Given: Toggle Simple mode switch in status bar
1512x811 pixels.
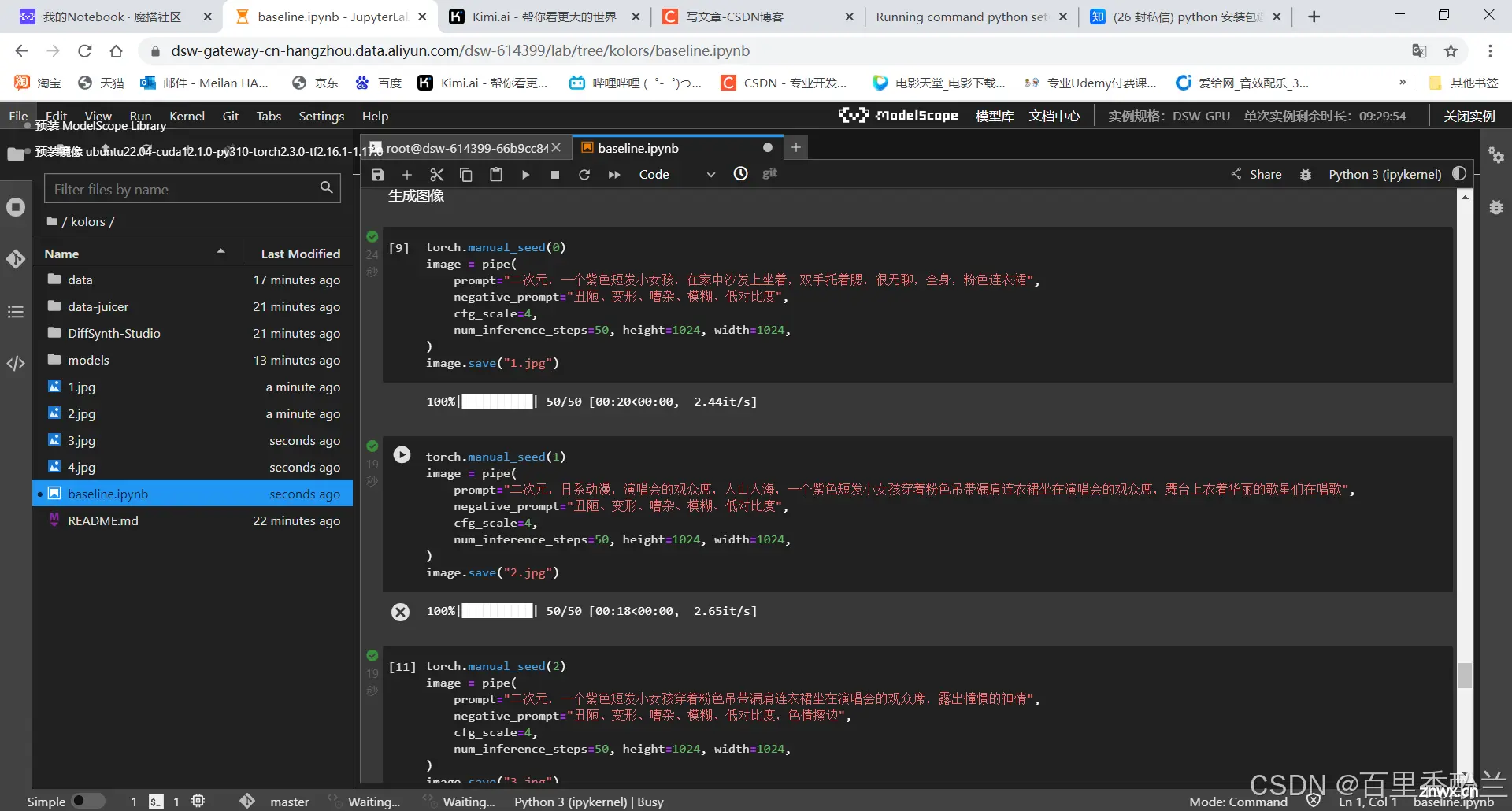Looking at the screenshot, I should click(x=88, y=801).
